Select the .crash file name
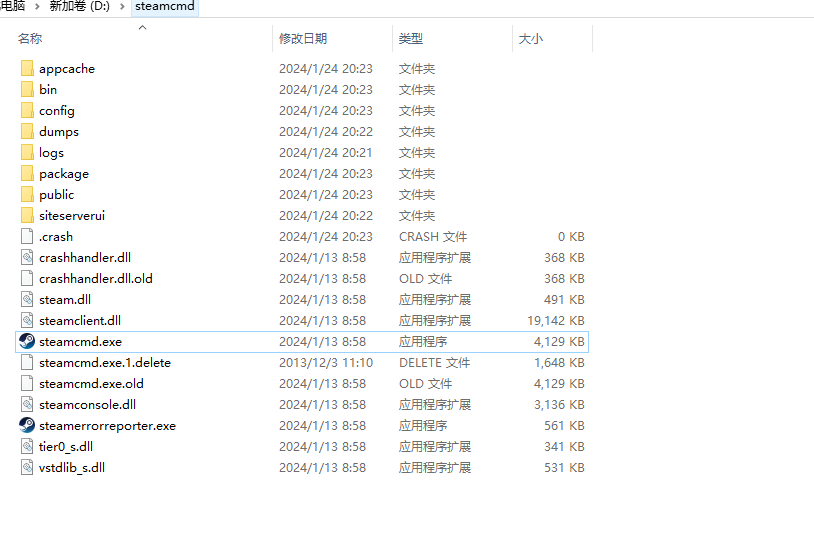The width and height of the screenshot is (814, 537). (56, 236)
